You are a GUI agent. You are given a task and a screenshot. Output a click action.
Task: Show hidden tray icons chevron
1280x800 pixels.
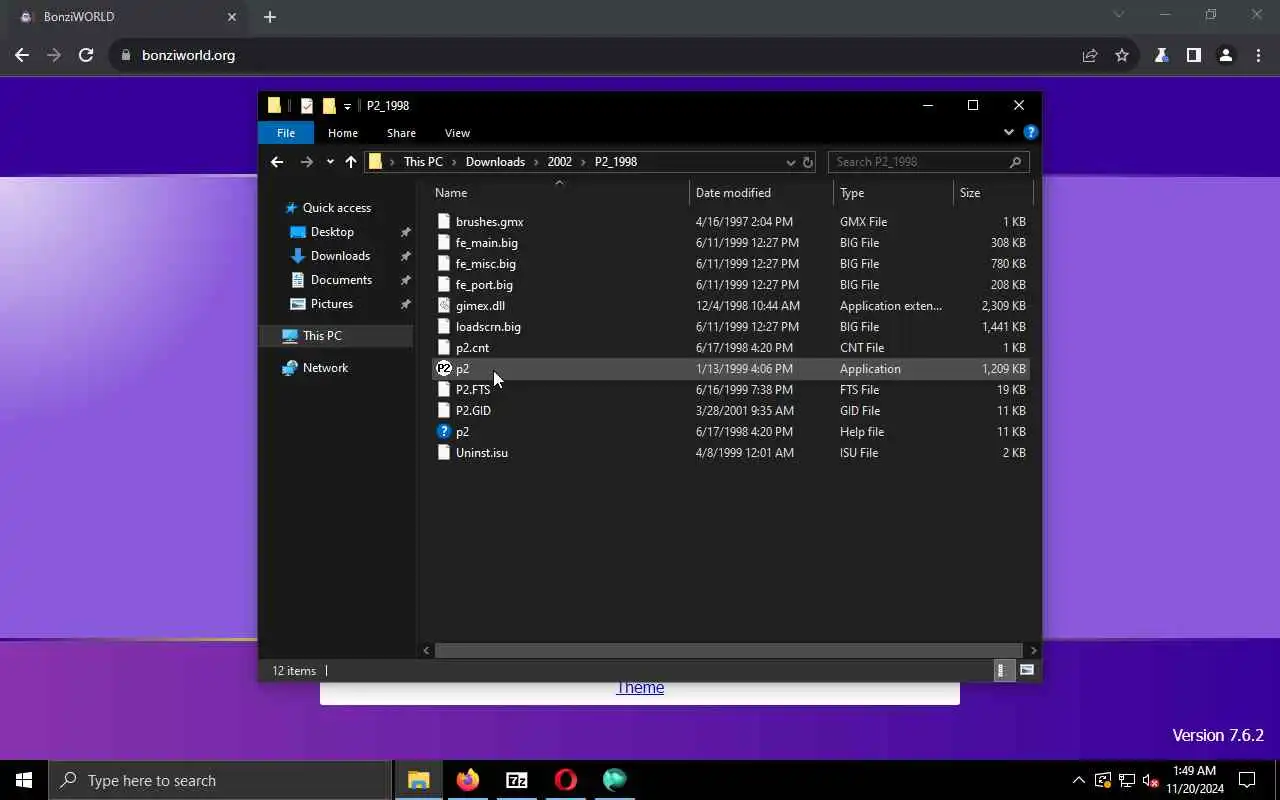coord(1078,780)
